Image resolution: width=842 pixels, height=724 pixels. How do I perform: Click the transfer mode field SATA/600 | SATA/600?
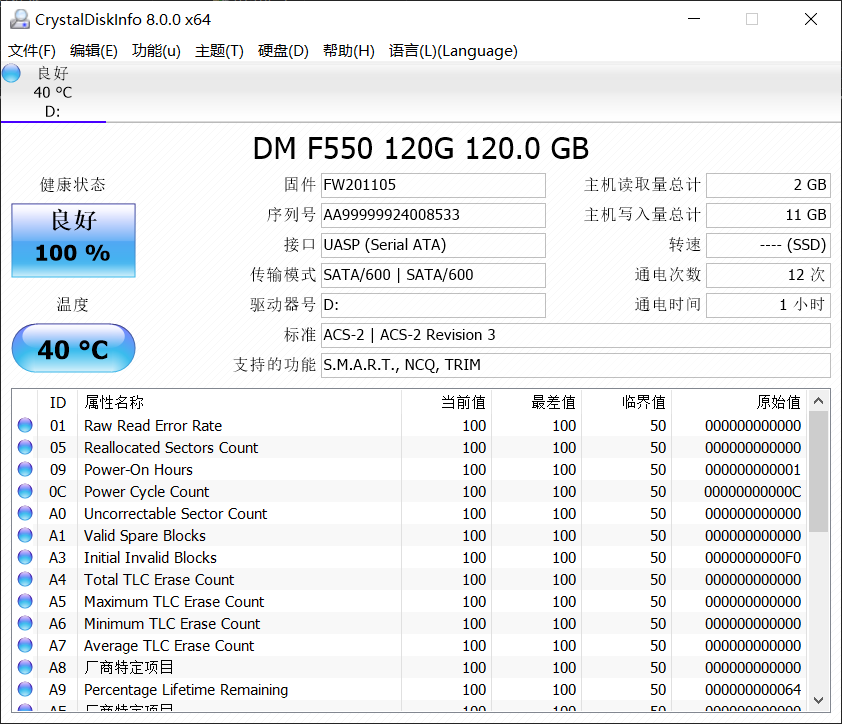click(433, 276)
